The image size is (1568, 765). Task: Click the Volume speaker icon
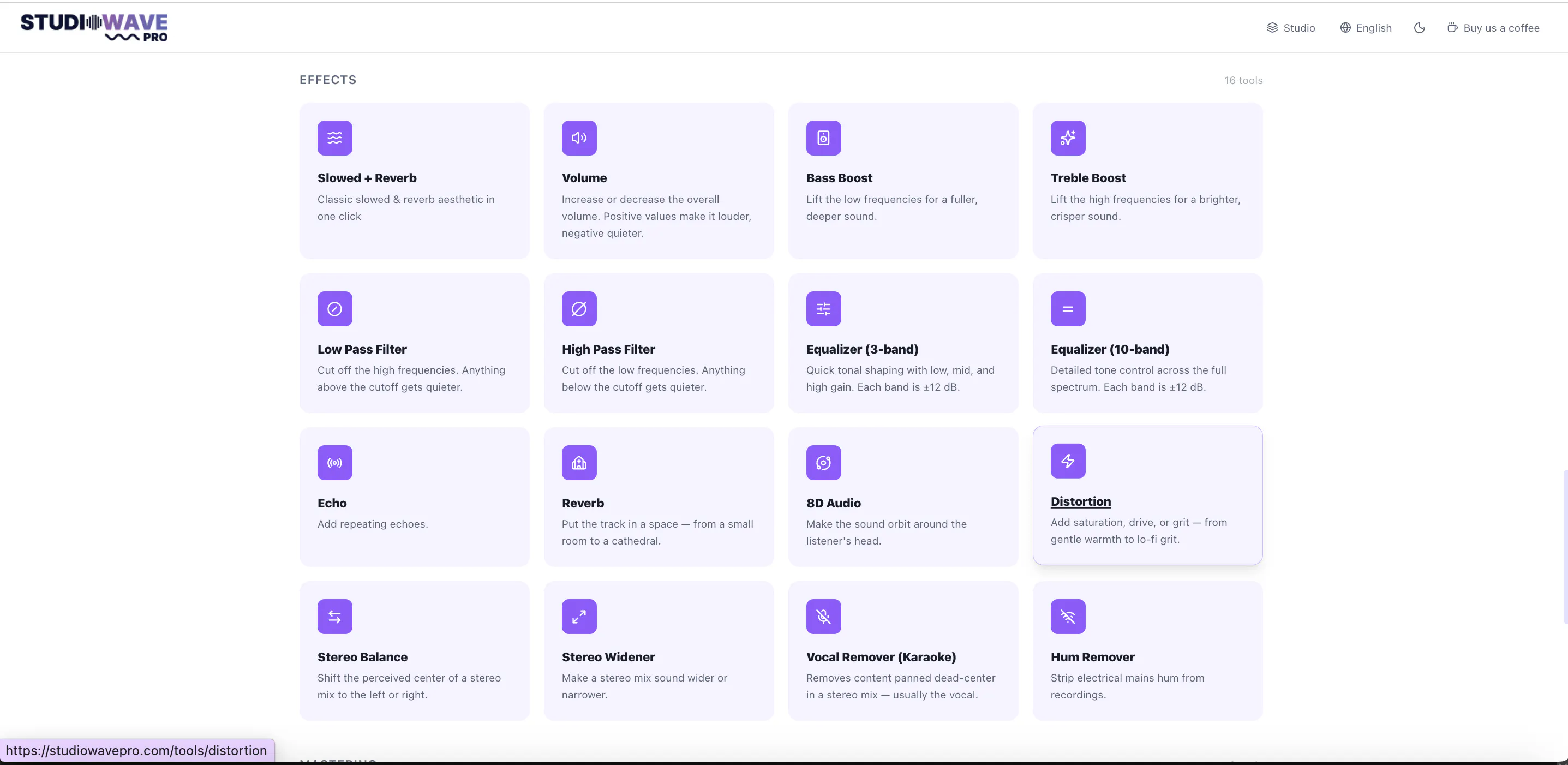[x=579, y=138]
